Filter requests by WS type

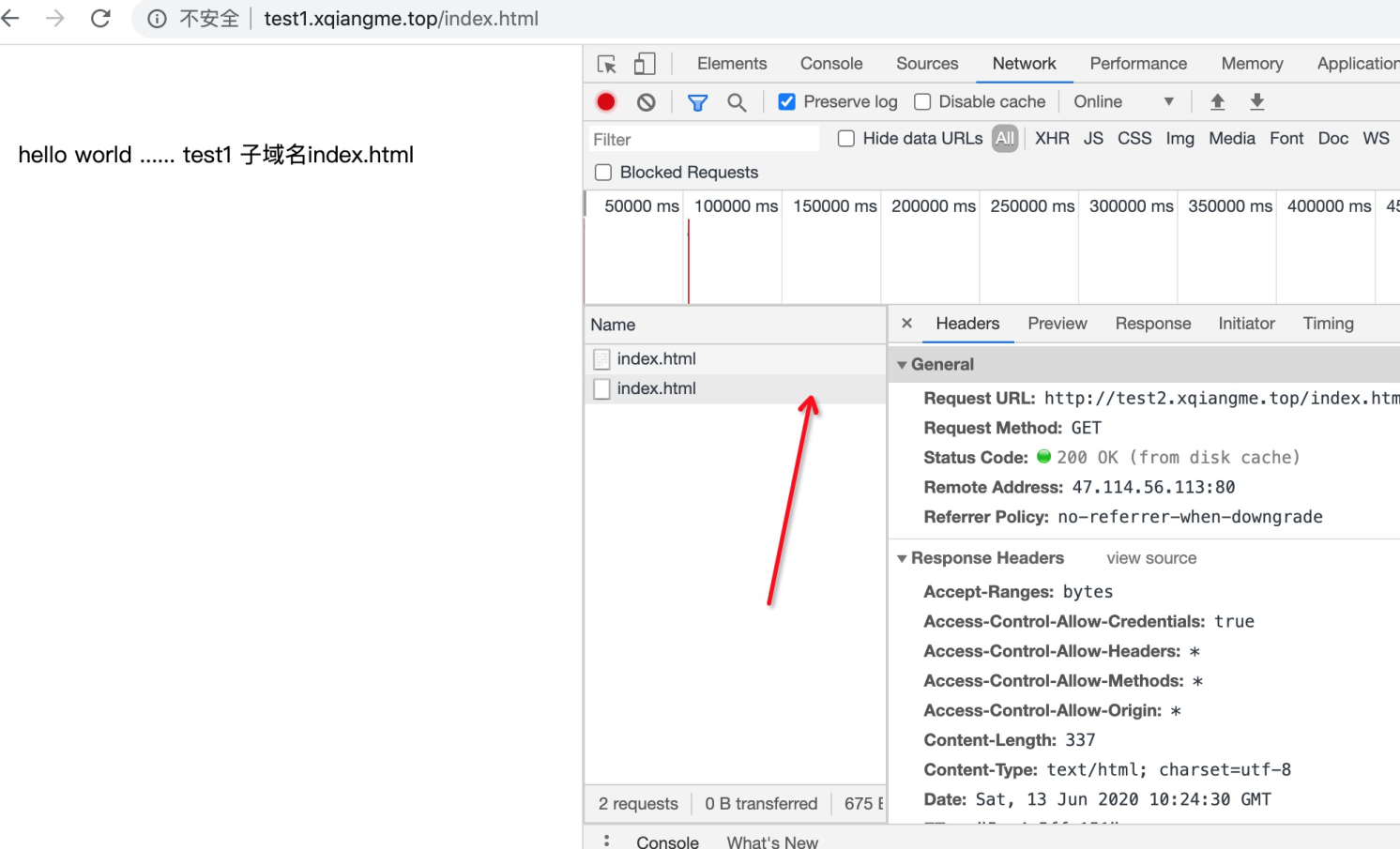(1376, 139)
